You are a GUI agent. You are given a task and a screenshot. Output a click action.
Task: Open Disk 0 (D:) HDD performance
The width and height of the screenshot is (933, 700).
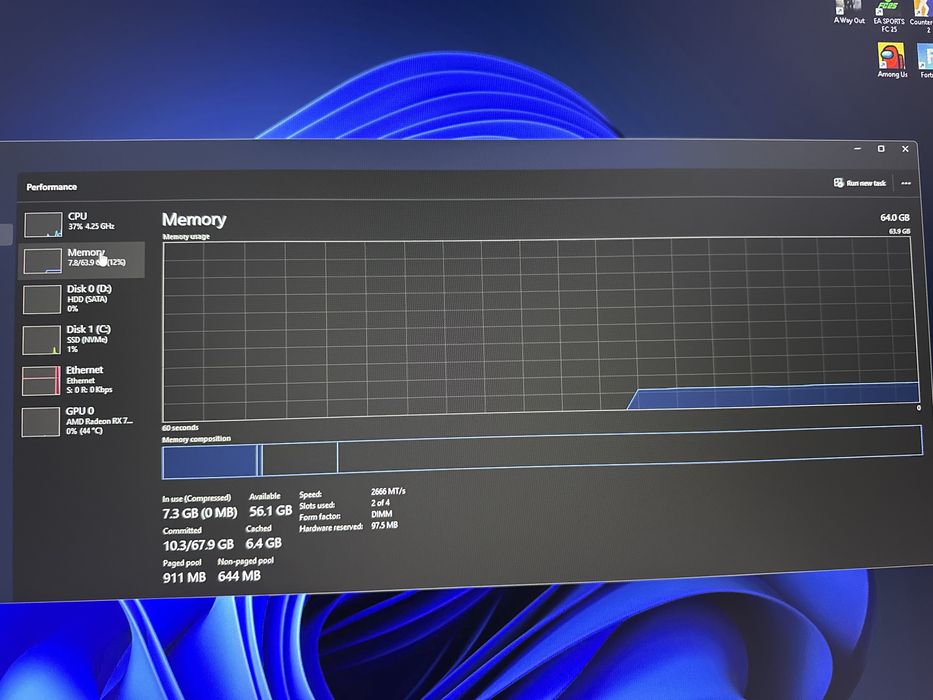(82, 298)
